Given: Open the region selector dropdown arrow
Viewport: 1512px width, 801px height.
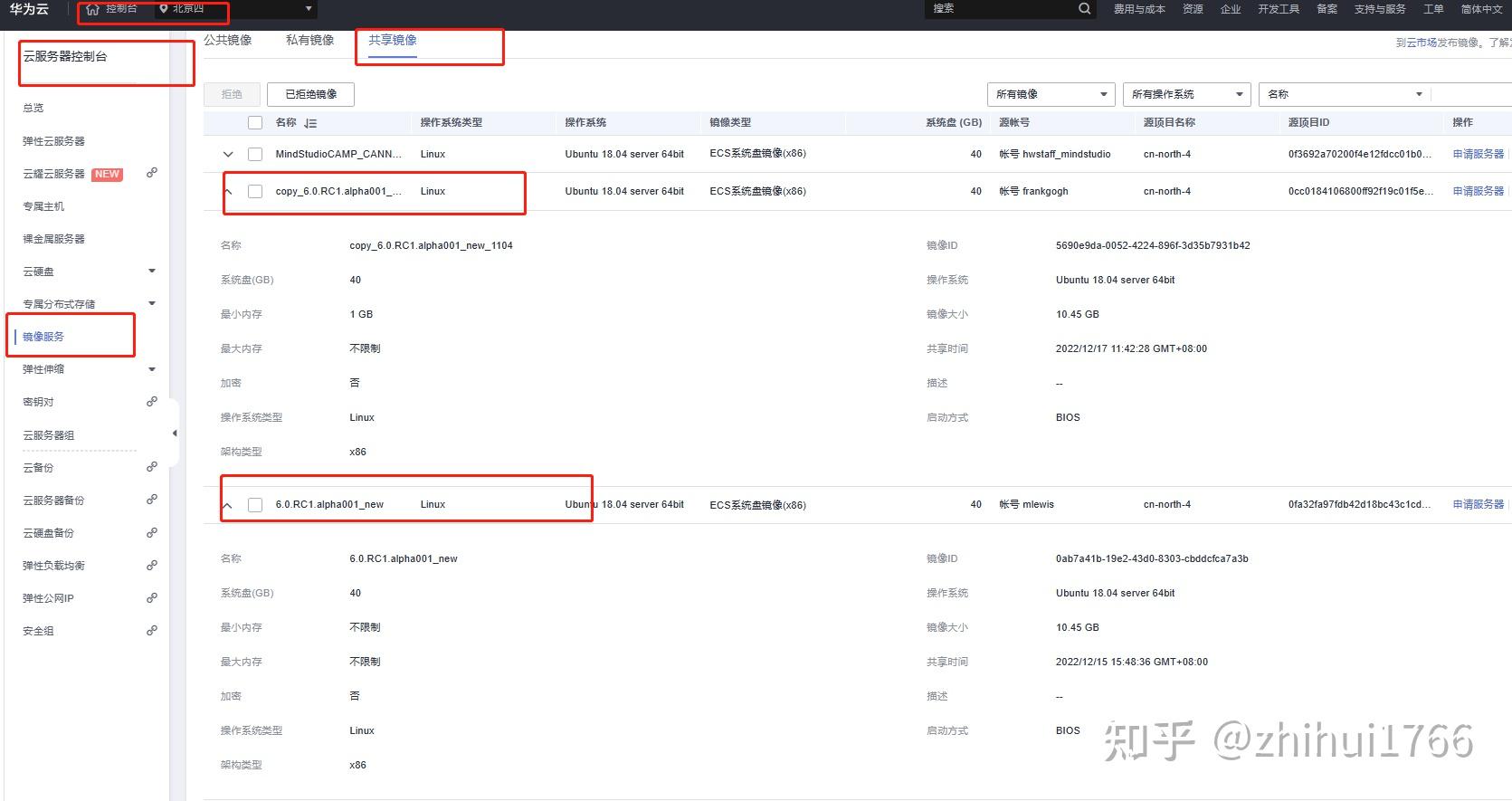Looking at the screenshot, I should [x=309, y=9].
